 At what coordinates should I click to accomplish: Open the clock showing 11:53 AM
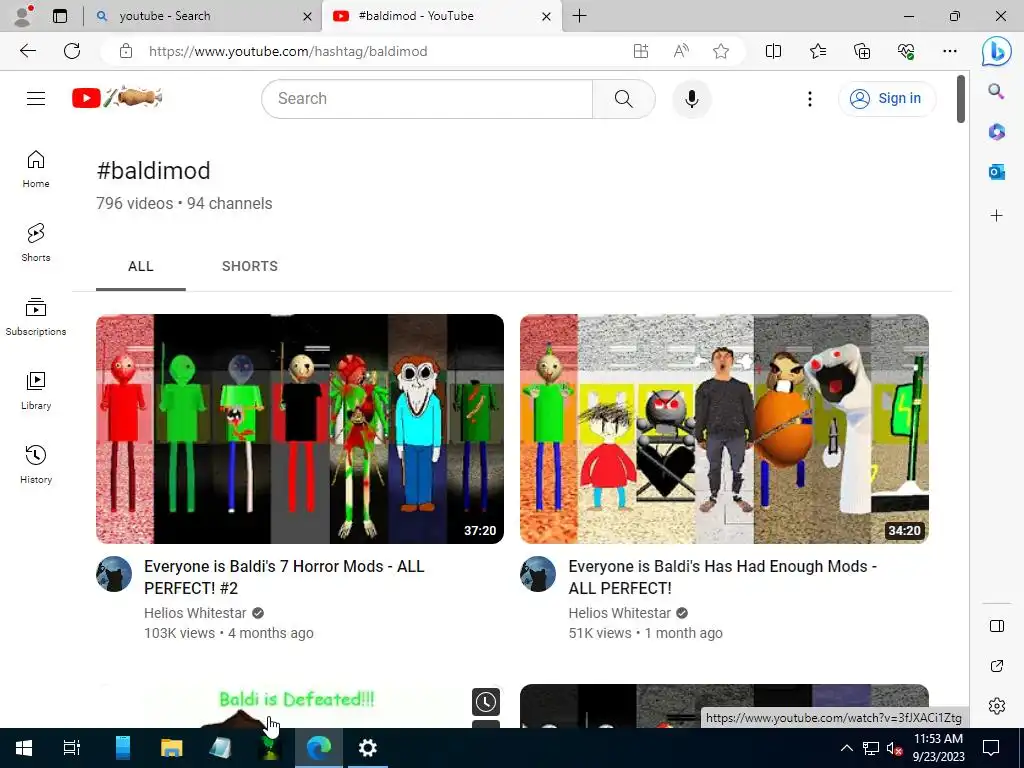coord(938,748)
